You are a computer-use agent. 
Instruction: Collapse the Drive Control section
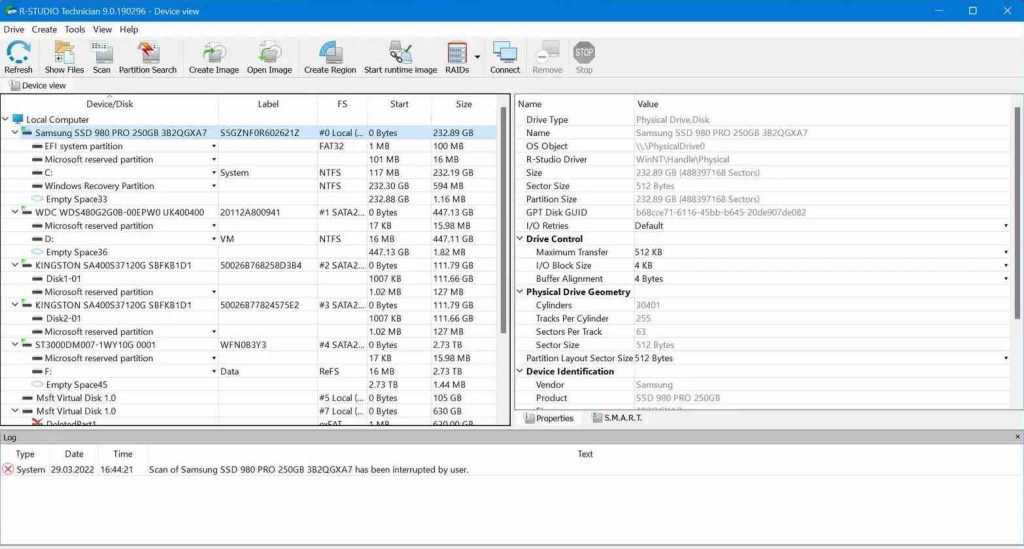(x=520, y=239)
